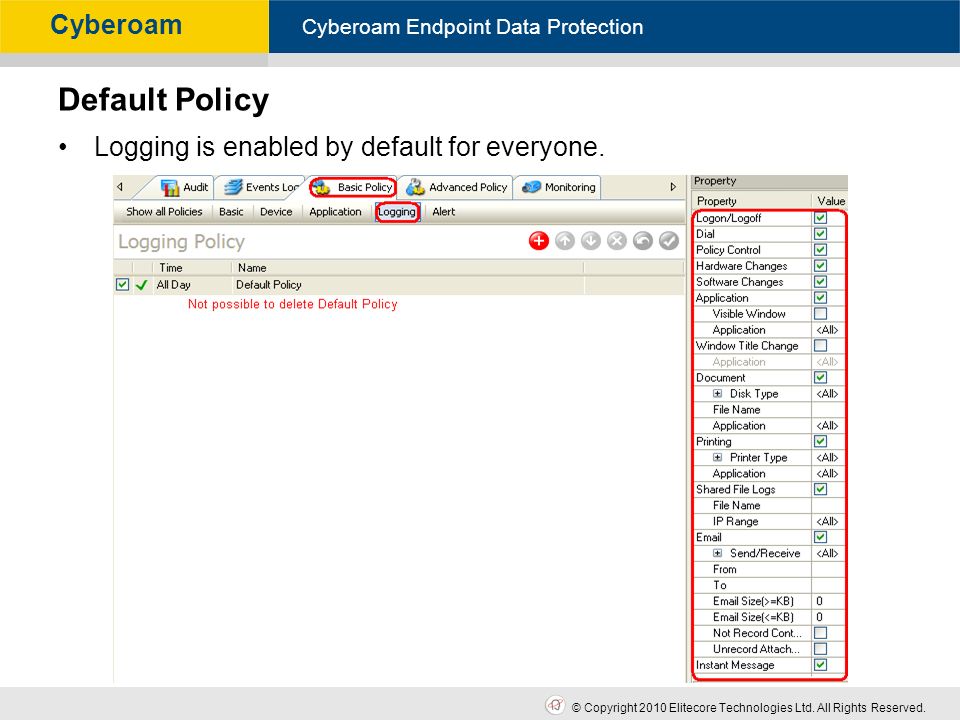Open the Printer Type <All> value
Image resolution: width=960 pixels, height=720 pixels.
(x=827, y=457)
